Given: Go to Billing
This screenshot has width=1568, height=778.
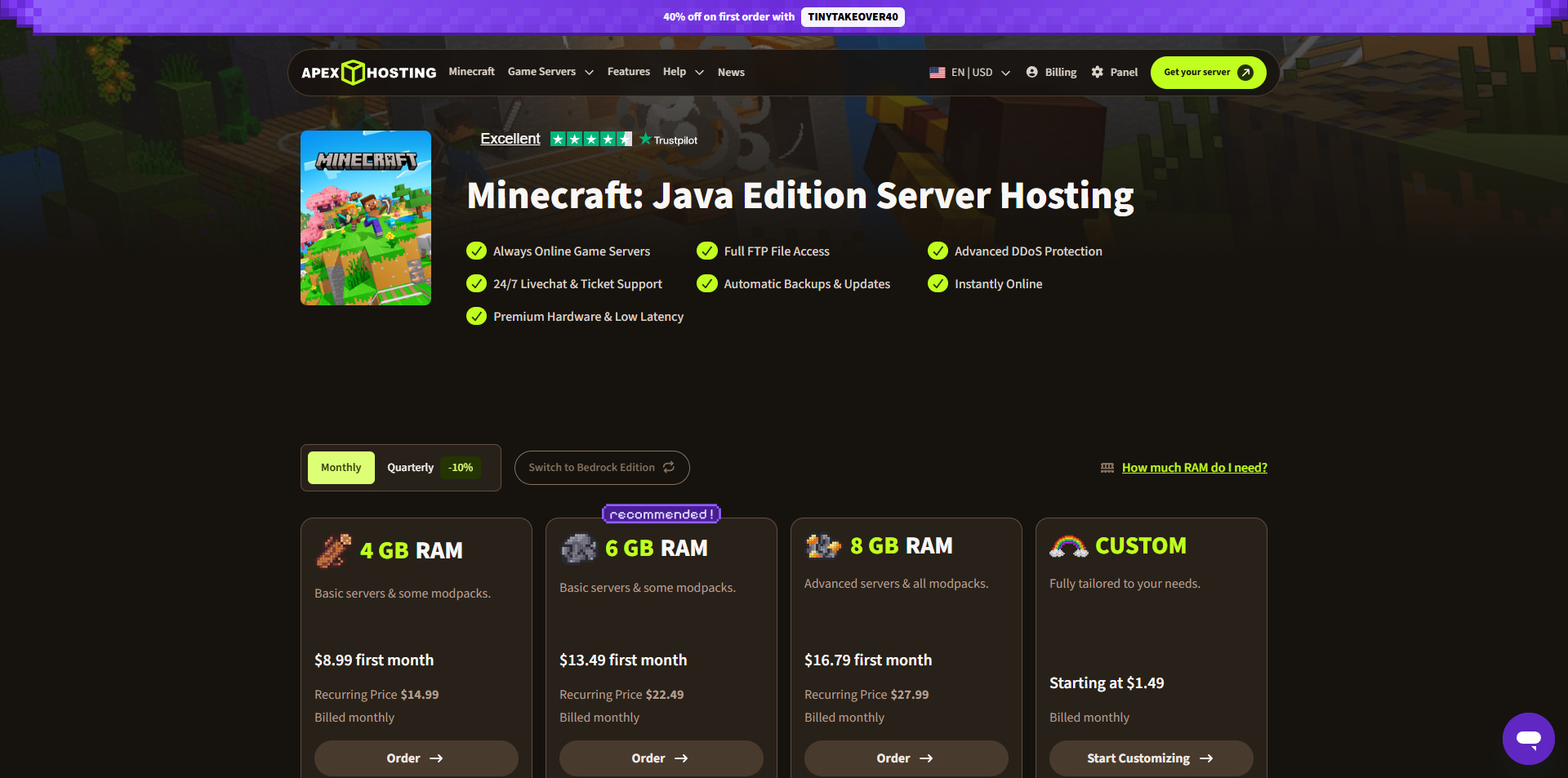Looking at the screenshot, I should pyautogui.click(x=1052, y=73).
